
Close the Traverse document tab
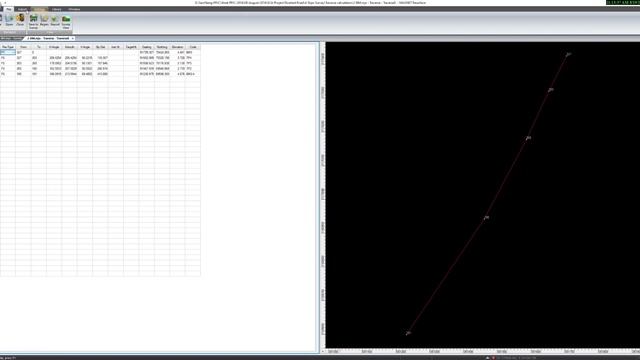(x=73, y=38)
